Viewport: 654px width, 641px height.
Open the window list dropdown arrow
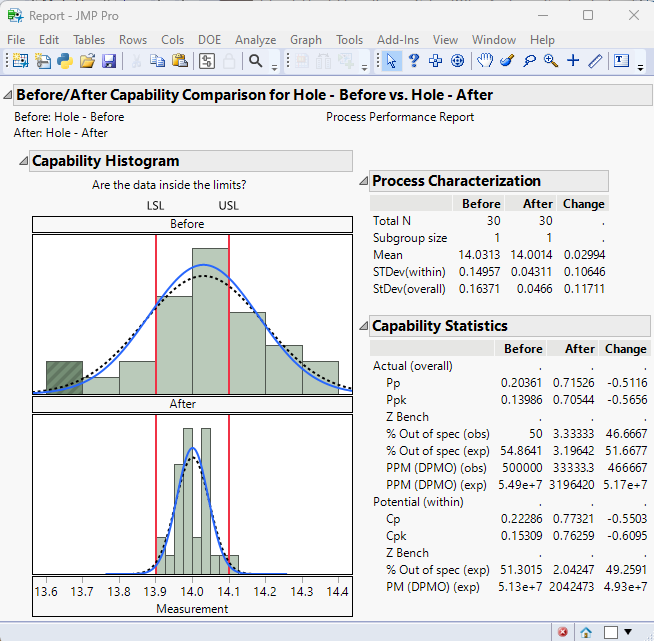(x=628, y=631)
